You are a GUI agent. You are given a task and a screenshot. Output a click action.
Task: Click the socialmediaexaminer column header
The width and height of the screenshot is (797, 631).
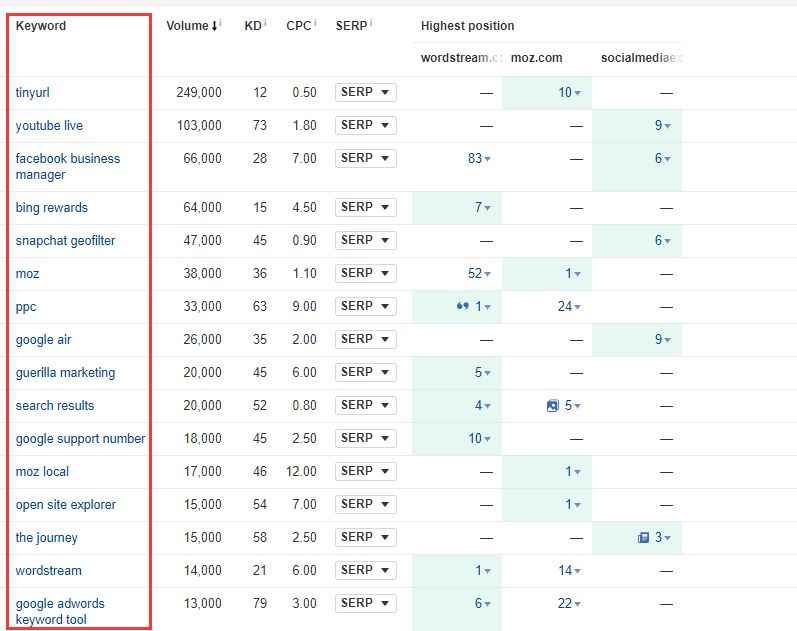[x=641, y=58]
